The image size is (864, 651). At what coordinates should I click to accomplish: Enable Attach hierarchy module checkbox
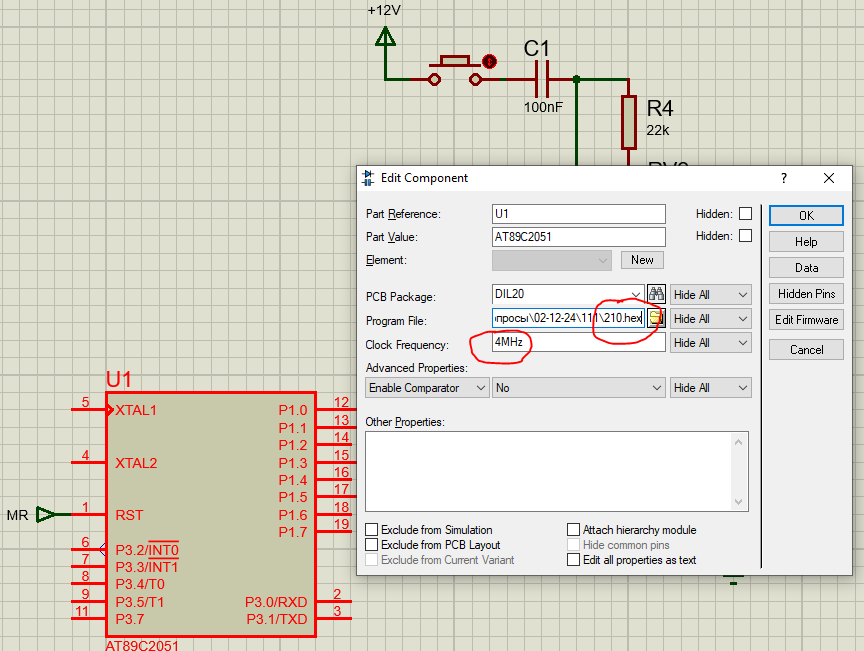tap(574, 530)
